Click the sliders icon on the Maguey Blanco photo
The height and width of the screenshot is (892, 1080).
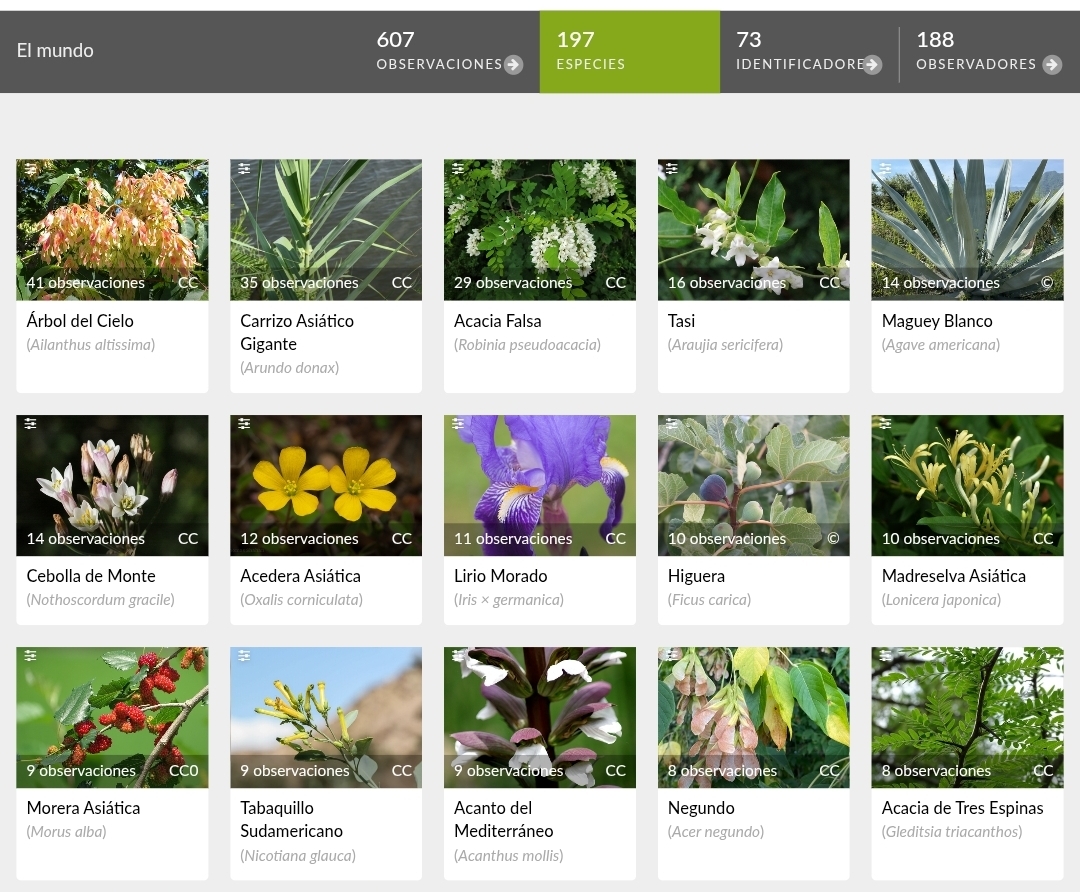tap(885, 169)
